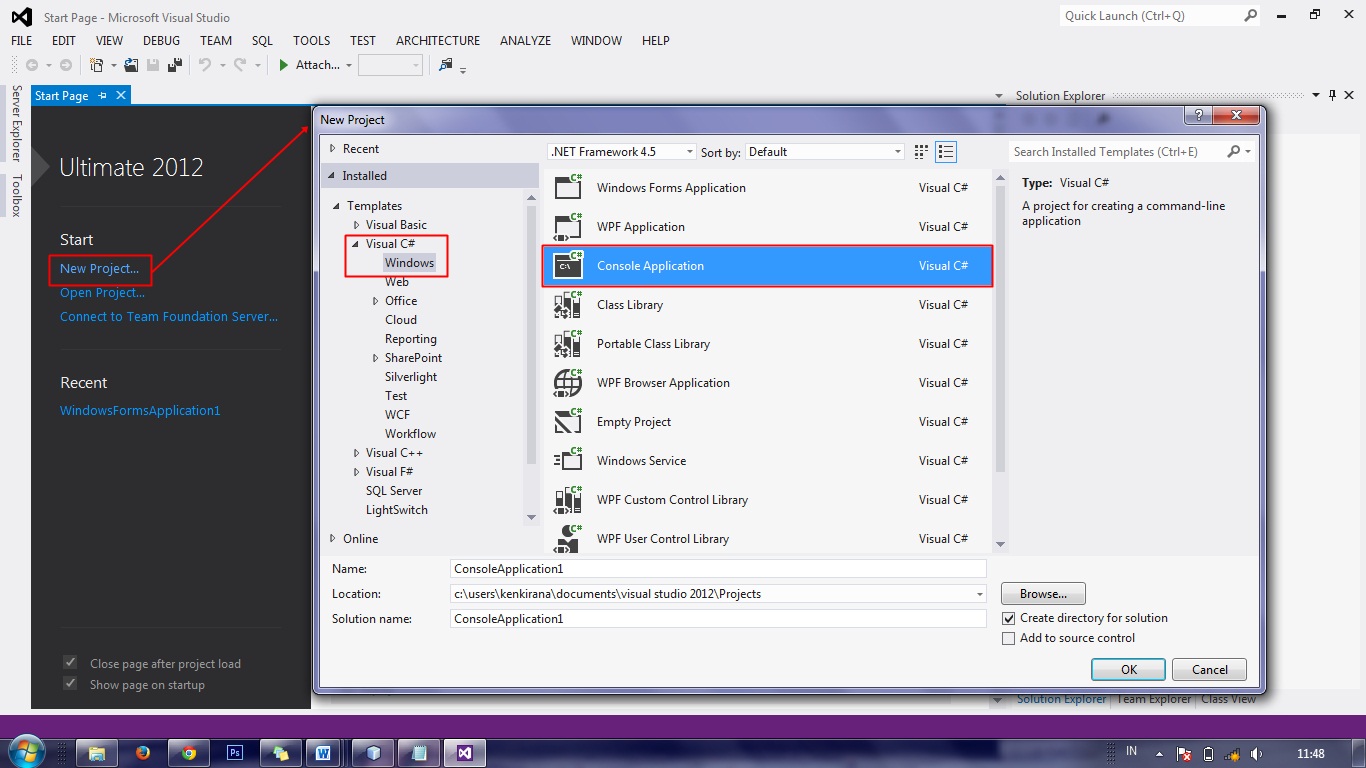Open the Attach debug target dropdown arrow
The image size is (1366, 768).
tap(349, 65)
